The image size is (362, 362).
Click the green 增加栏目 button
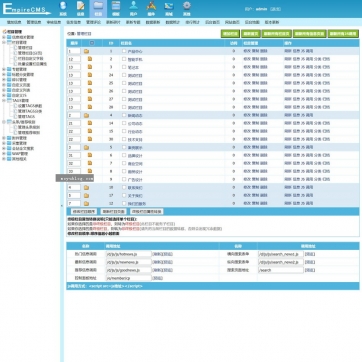pyautogui.click(x=230, y=34)
